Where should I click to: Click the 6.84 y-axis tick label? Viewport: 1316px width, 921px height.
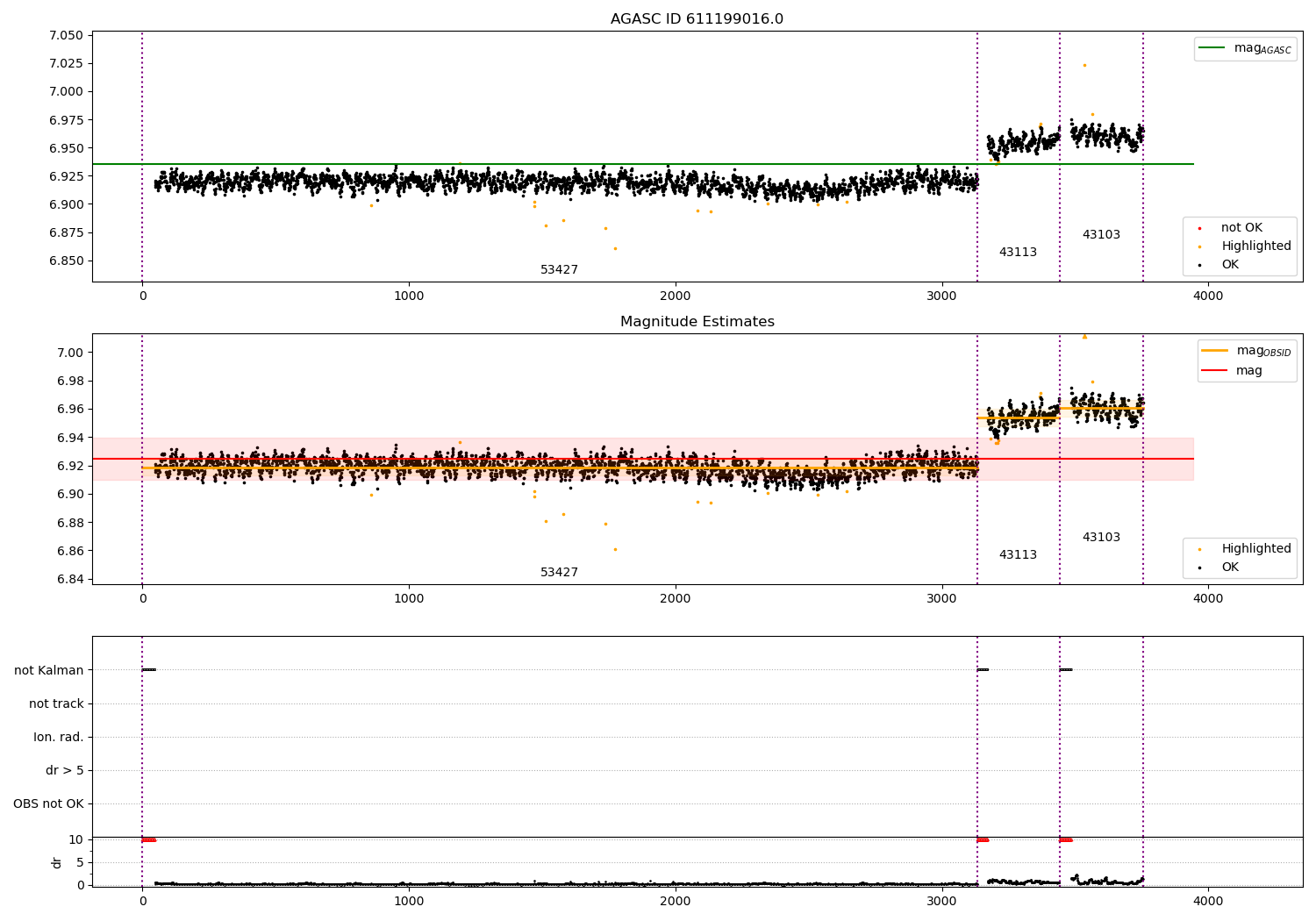(70, 580)
